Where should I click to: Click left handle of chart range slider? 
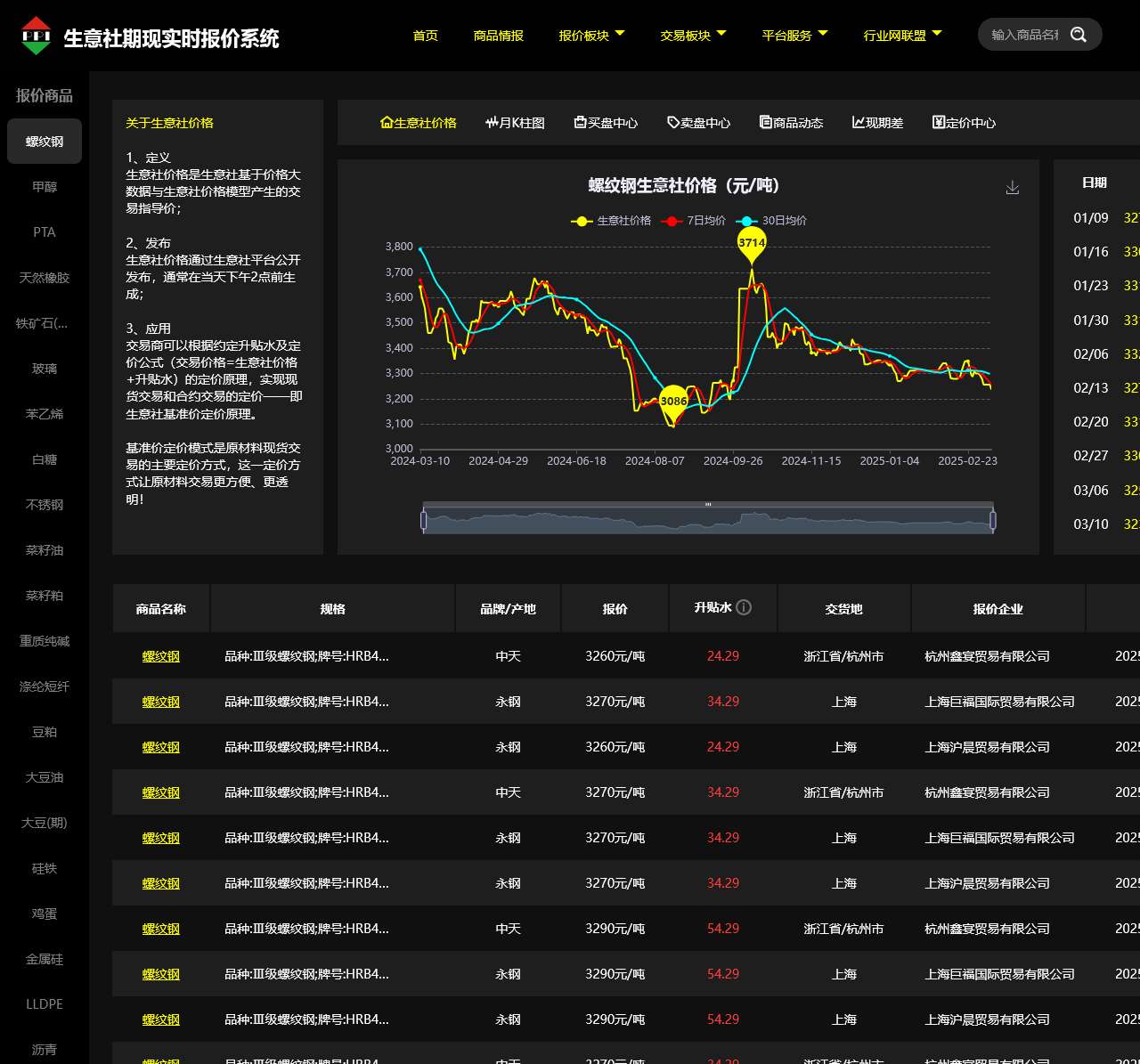click(x=424, y=521)
